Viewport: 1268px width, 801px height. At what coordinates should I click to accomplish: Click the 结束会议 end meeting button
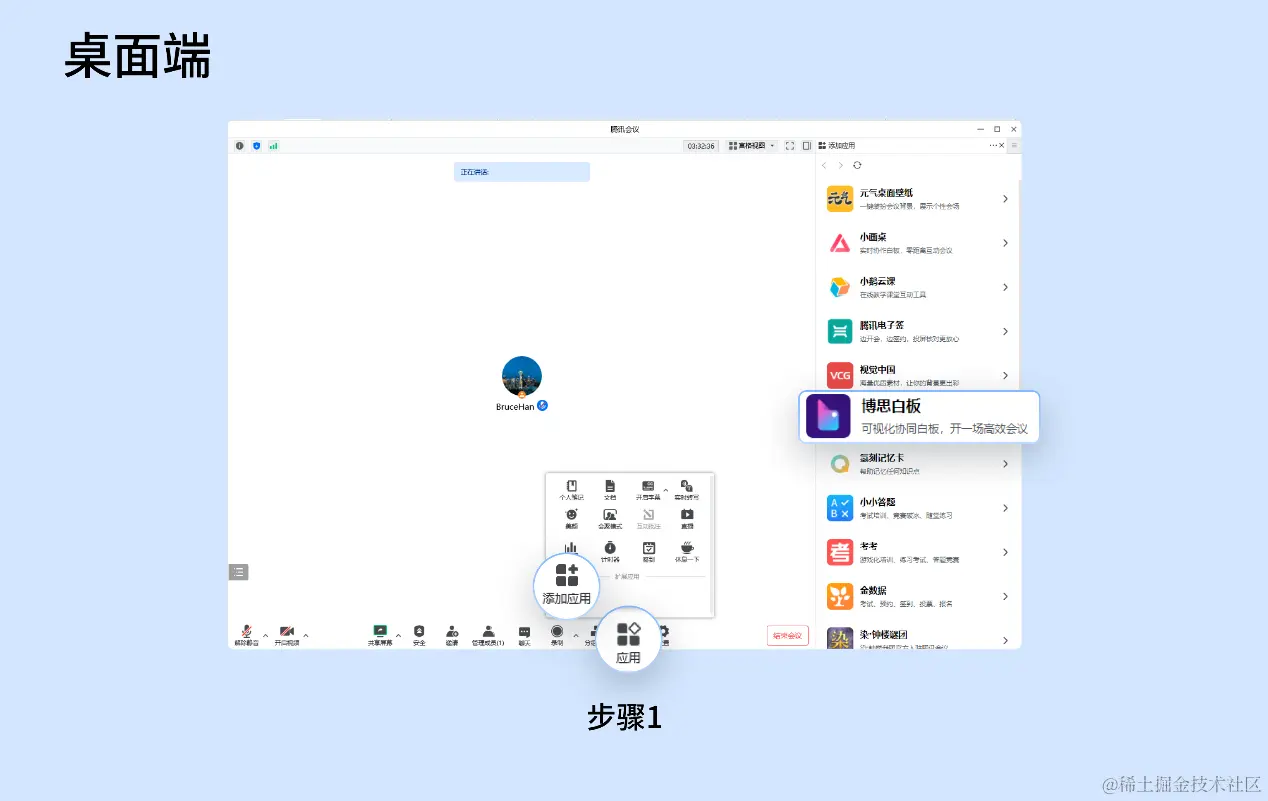coord(787,635)
